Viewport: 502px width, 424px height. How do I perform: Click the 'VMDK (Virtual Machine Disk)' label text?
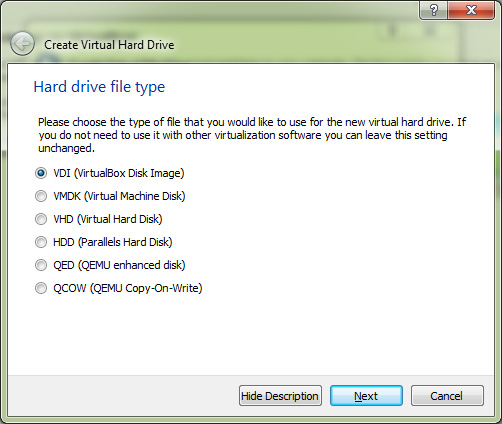point(119,196)
